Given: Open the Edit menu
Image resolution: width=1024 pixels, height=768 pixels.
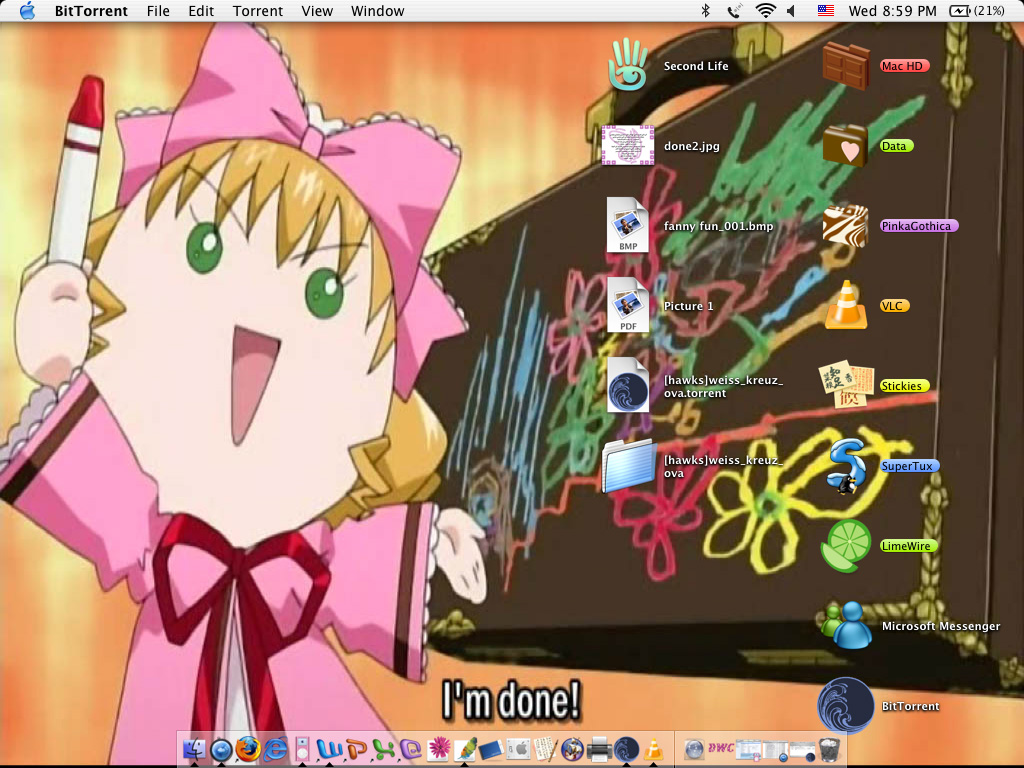Looking at the screenshot, I should (201, 11).
